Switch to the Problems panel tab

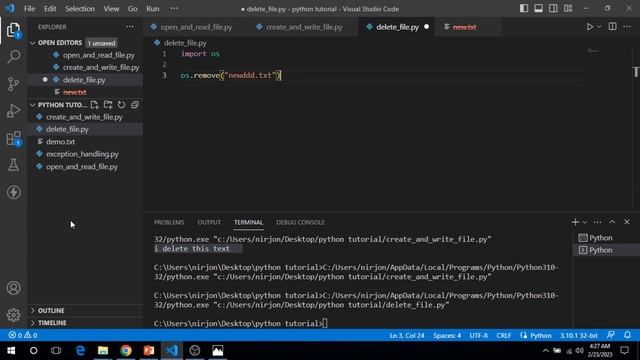click(169, 222)
